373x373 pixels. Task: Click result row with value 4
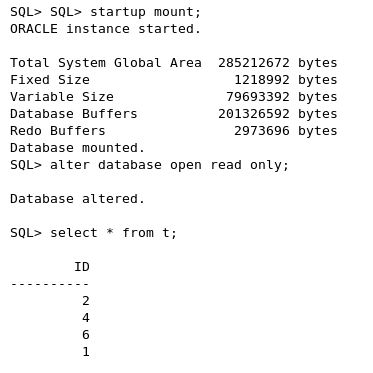[x=86, y=318]
